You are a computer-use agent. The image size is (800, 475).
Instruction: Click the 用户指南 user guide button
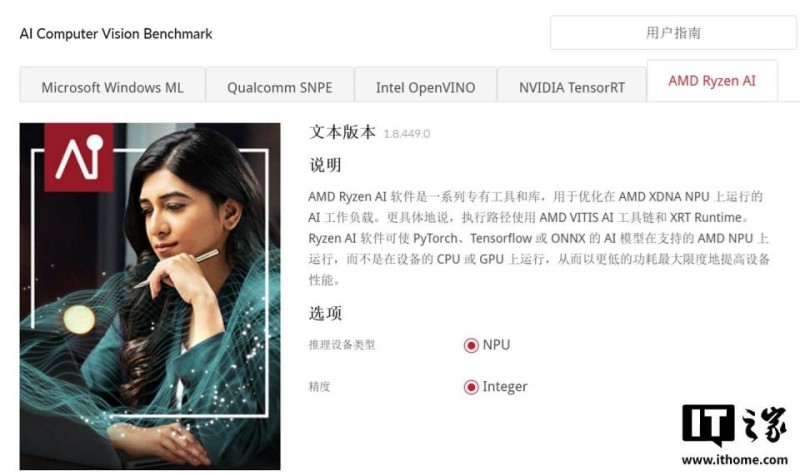tap(673, 33)
